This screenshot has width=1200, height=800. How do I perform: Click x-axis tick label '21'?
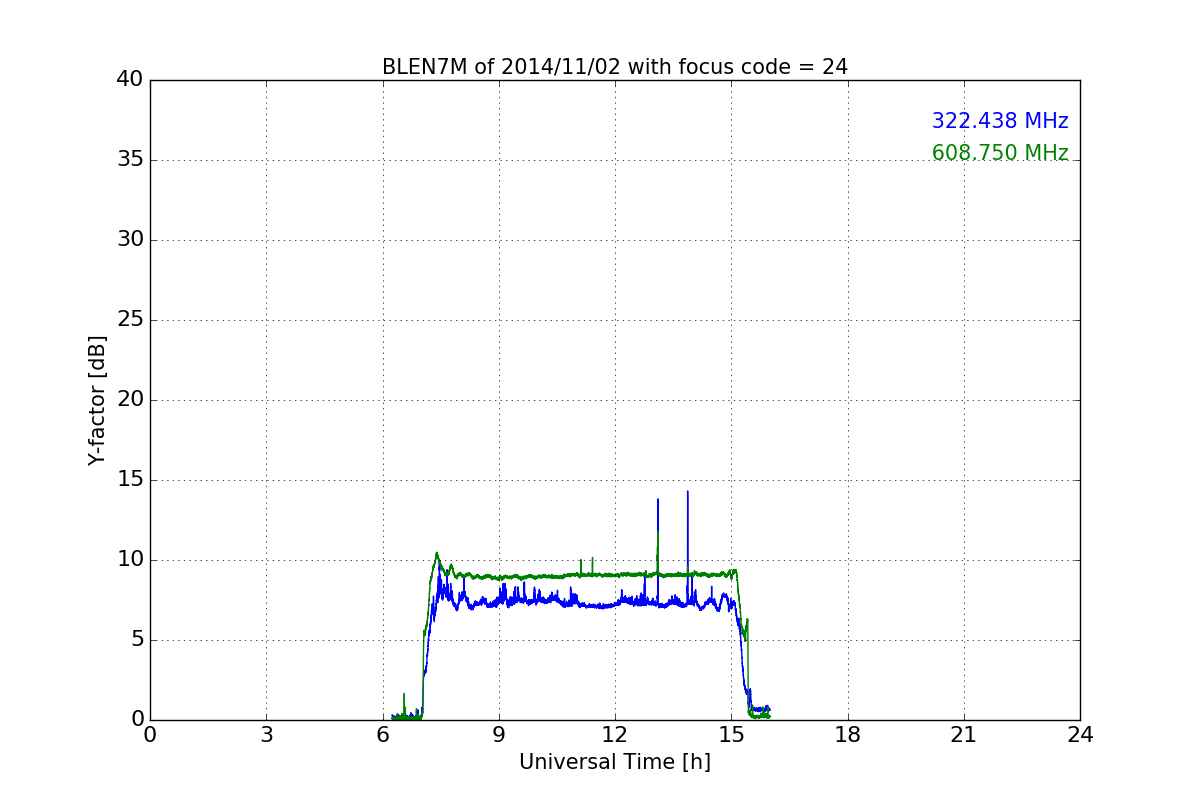tap(964, 735)
